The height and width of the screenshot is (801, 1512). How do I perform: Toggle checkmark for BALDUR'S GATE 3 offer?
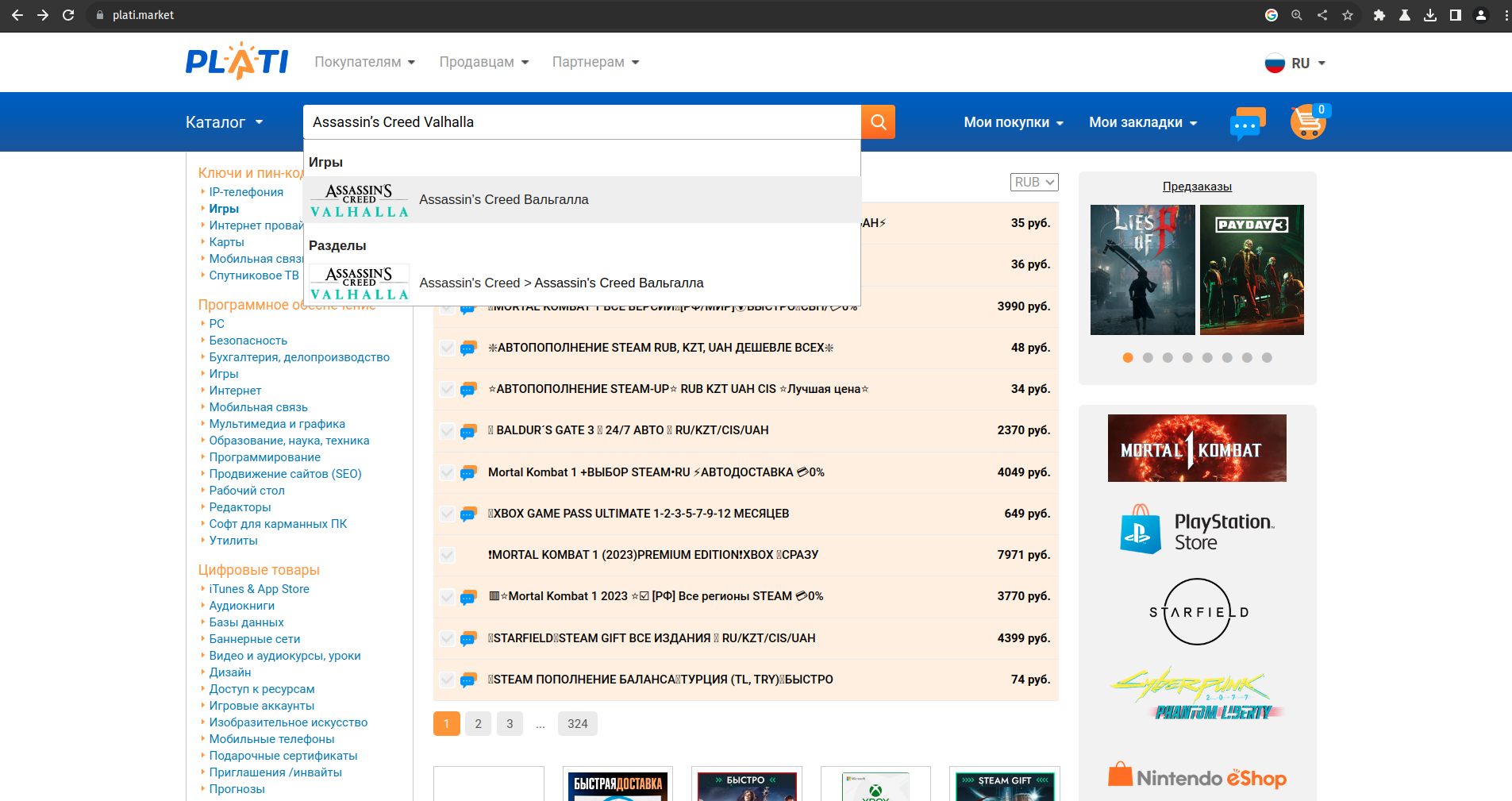[x=448, y=431]
